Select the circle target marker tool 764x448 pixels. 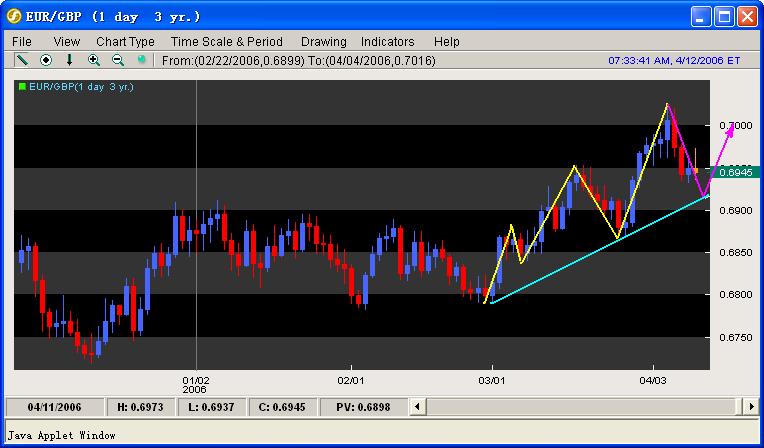click(x=46, y=60)
